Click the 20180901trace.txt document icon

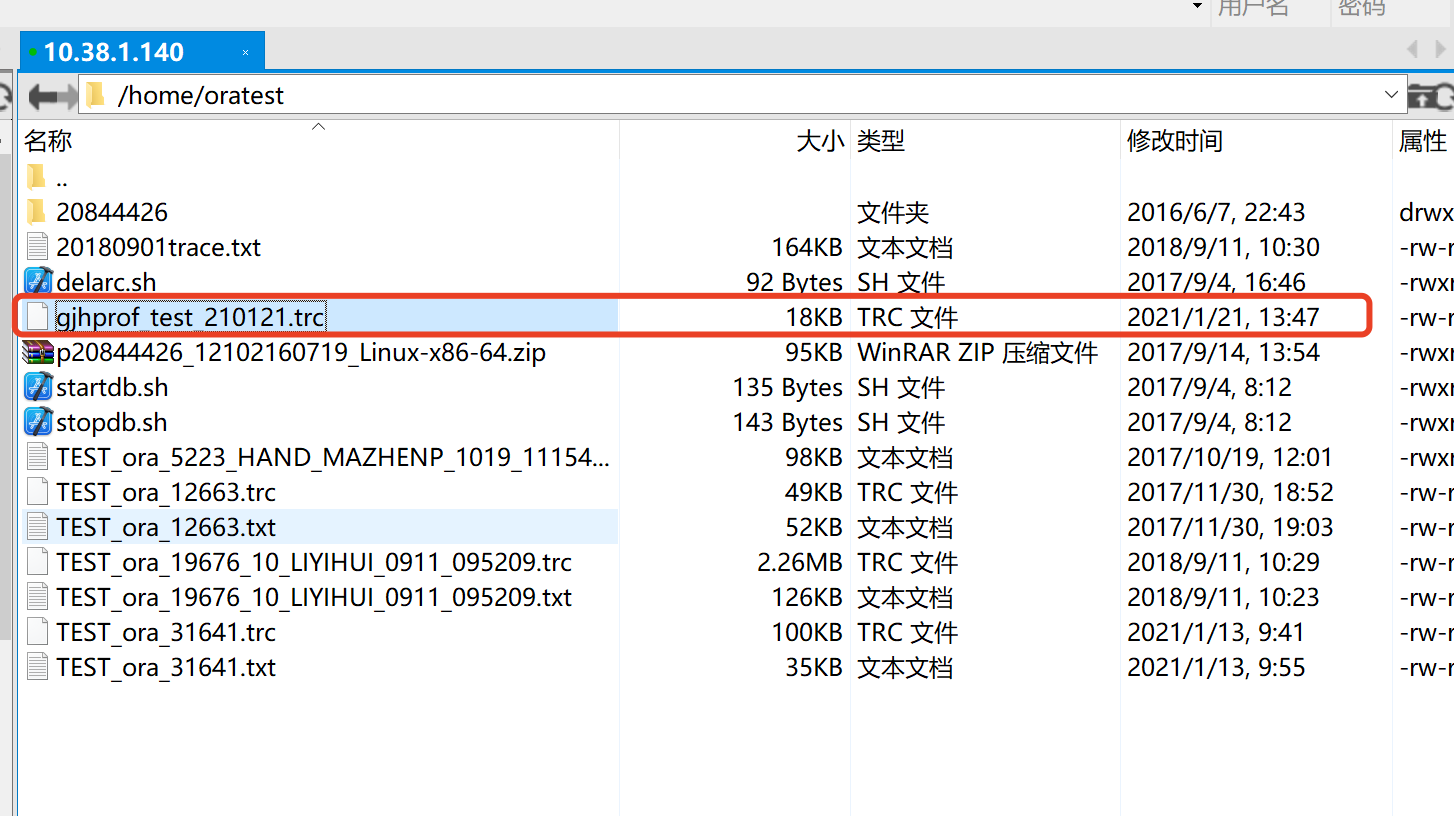pos(38,247)
